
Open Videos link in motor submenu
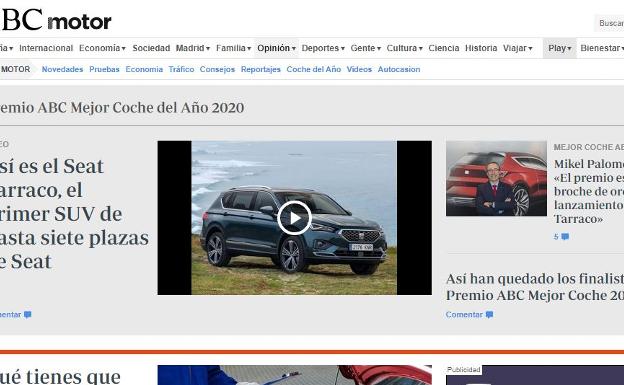coord(359,69)
